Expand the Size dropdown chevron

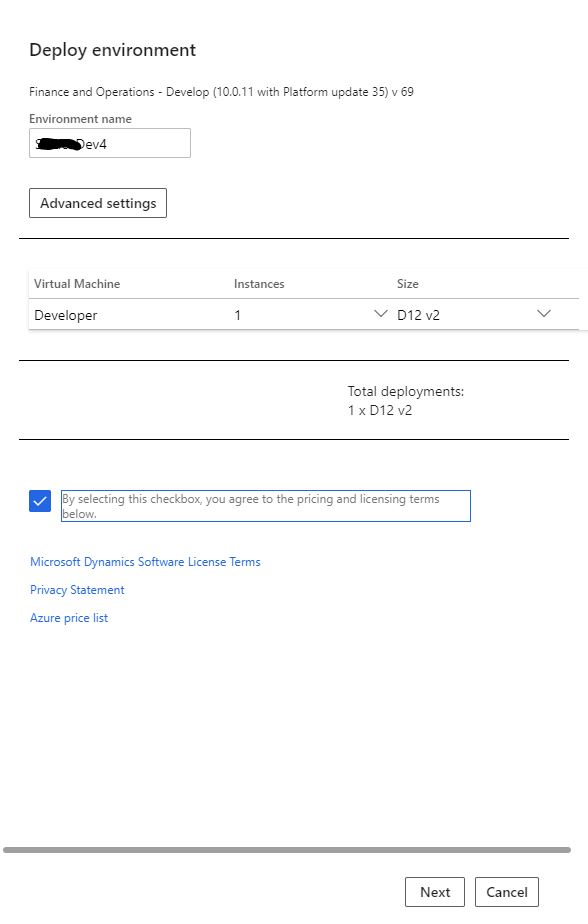(x=544, y=314)
